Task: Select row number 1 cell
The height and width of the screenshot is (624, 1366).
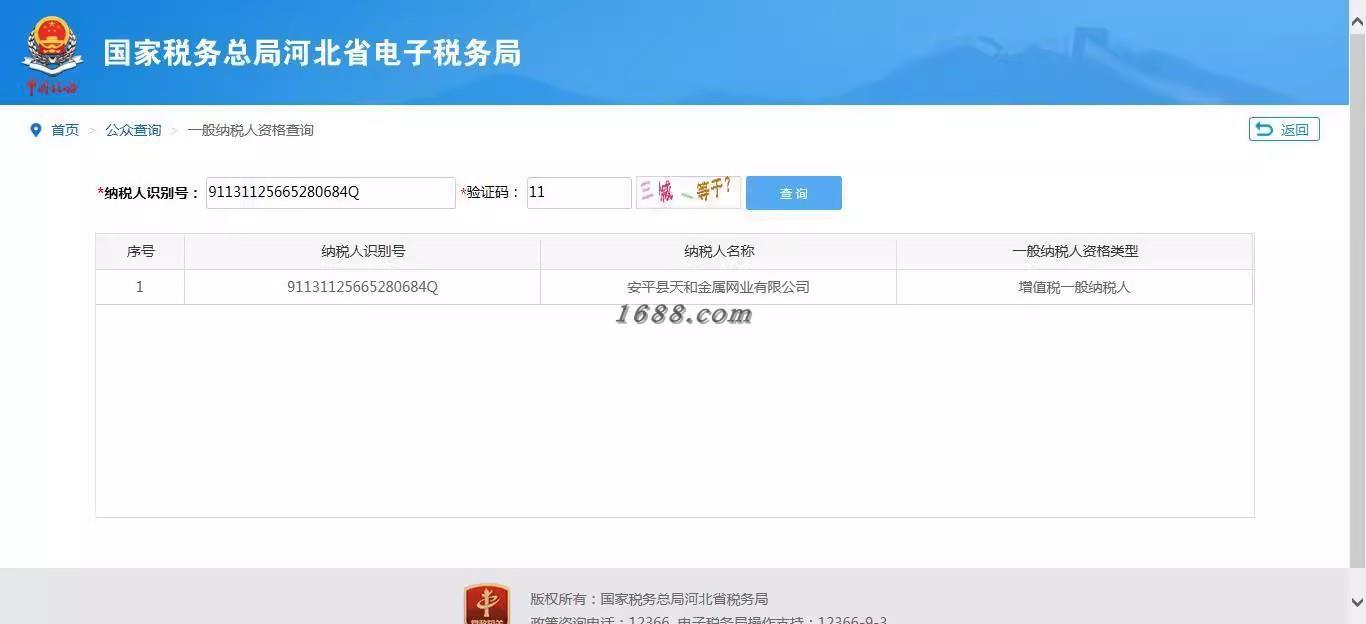Action: pos(140,287)
